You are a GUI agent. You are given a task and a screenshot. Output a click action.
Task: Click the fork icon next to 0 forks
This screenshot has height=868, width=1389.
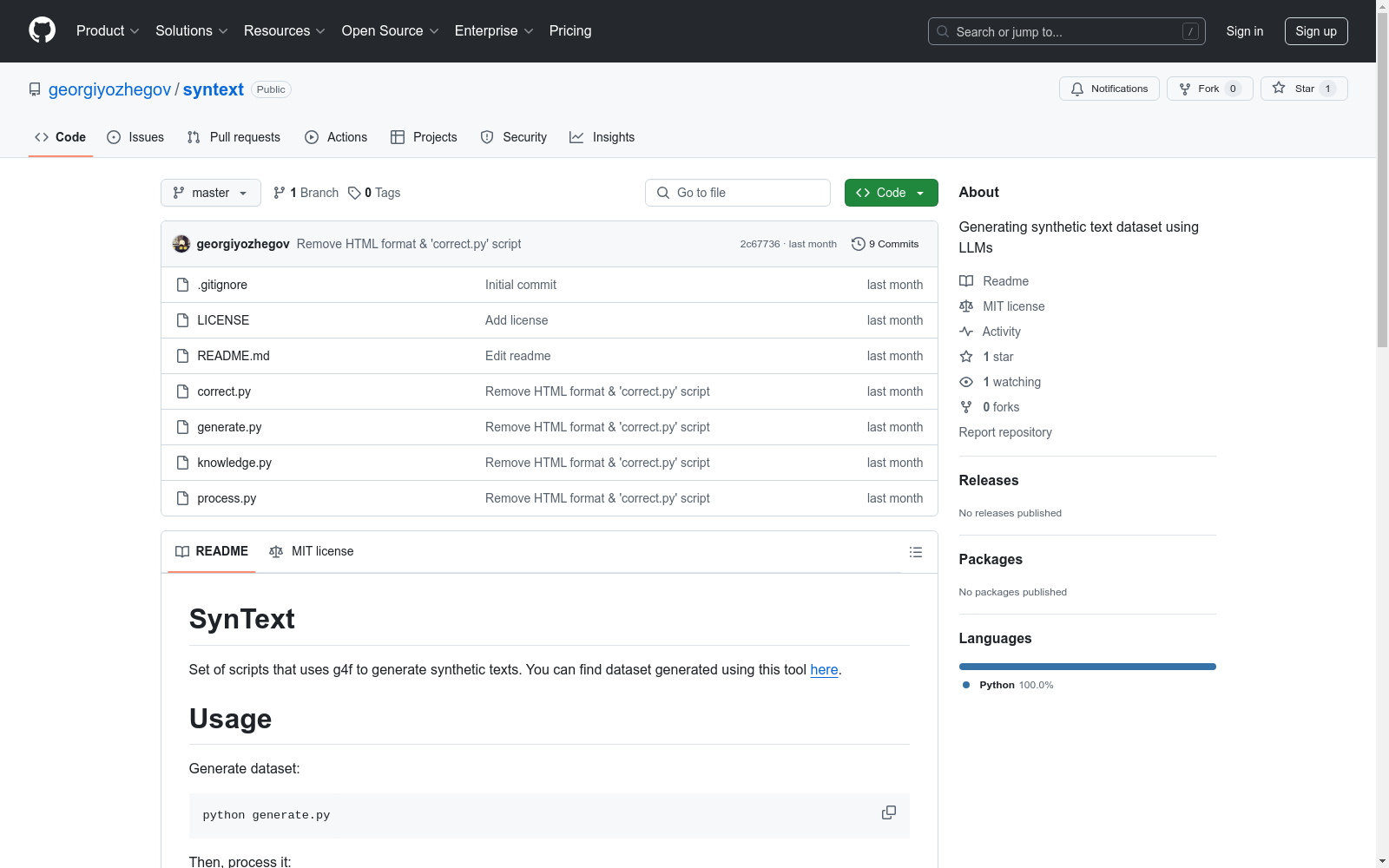click(x=966, y=407)
